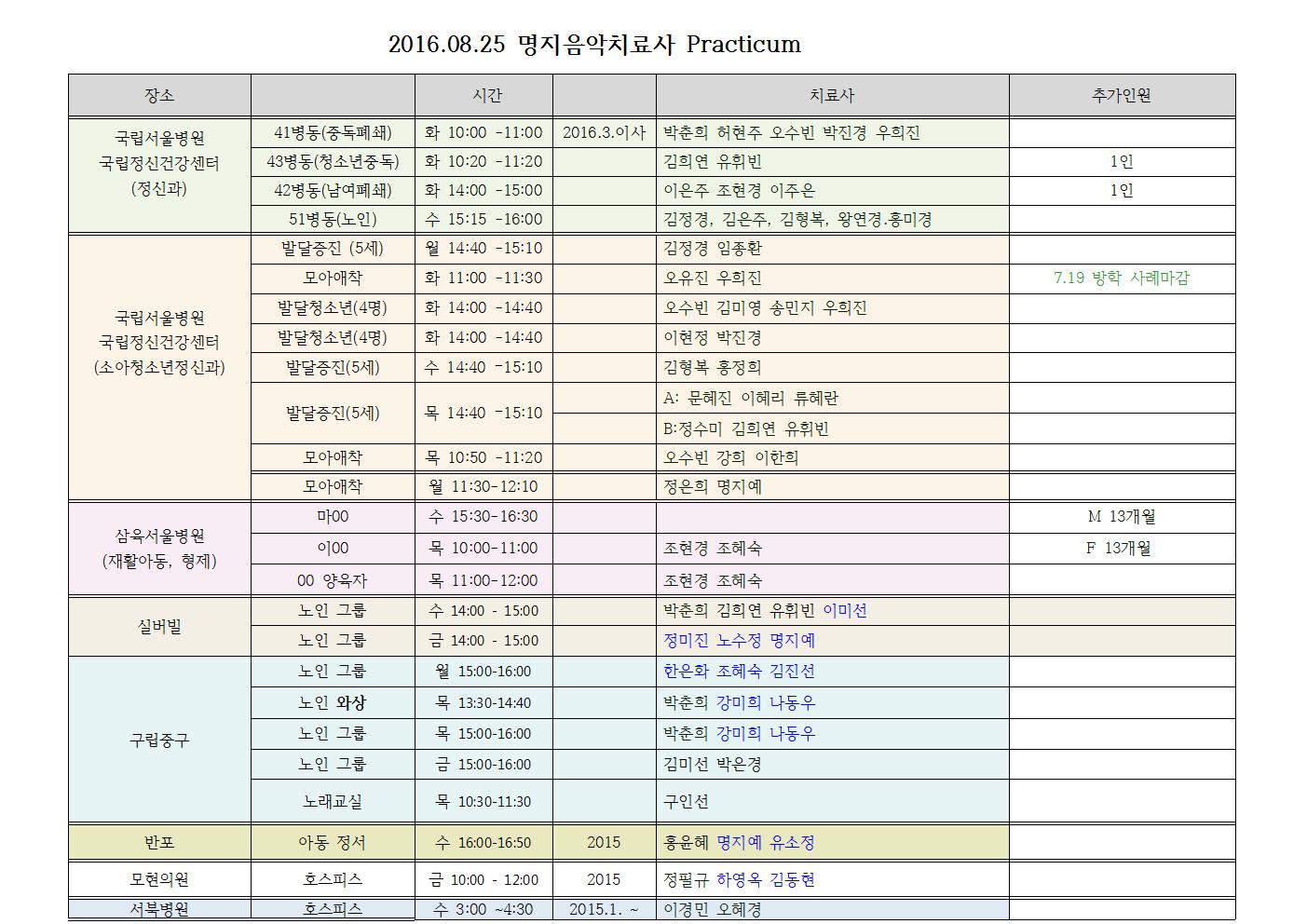This screenshot has height=924, width=1307.
Task: Click therapist '구인선'
Action: click(x=687, y=801)
